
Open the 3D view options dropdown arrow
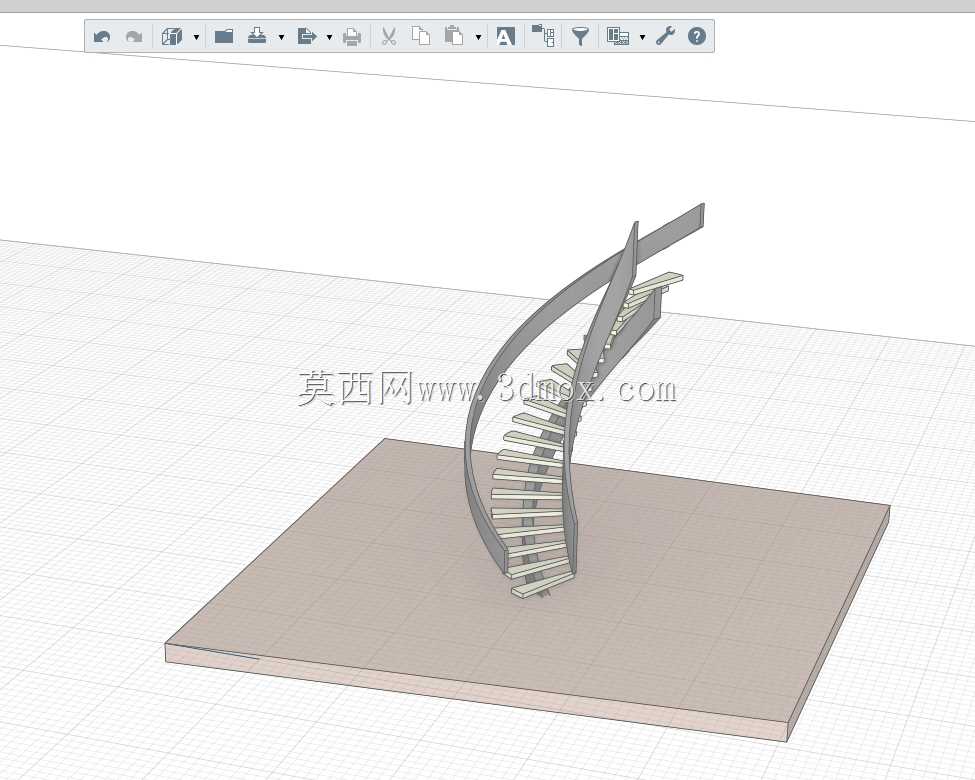[x=196, y=37]
